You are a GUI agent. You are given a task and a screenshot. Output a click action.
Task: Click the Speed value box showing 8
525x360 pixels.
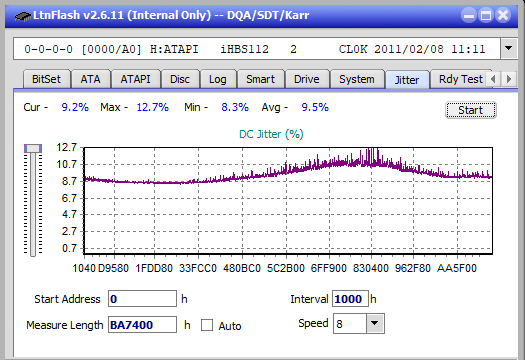click(x=350, y=323)
